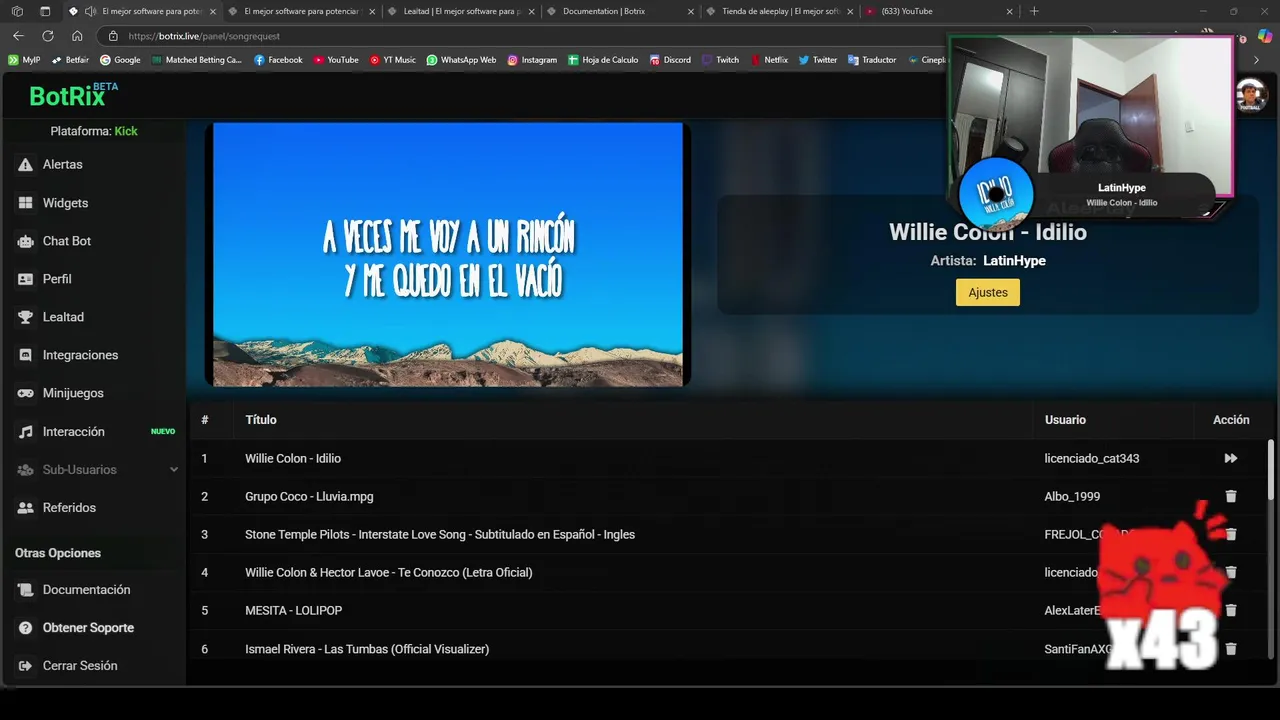Go back with browser back arrow

click(x=18, y=35)
